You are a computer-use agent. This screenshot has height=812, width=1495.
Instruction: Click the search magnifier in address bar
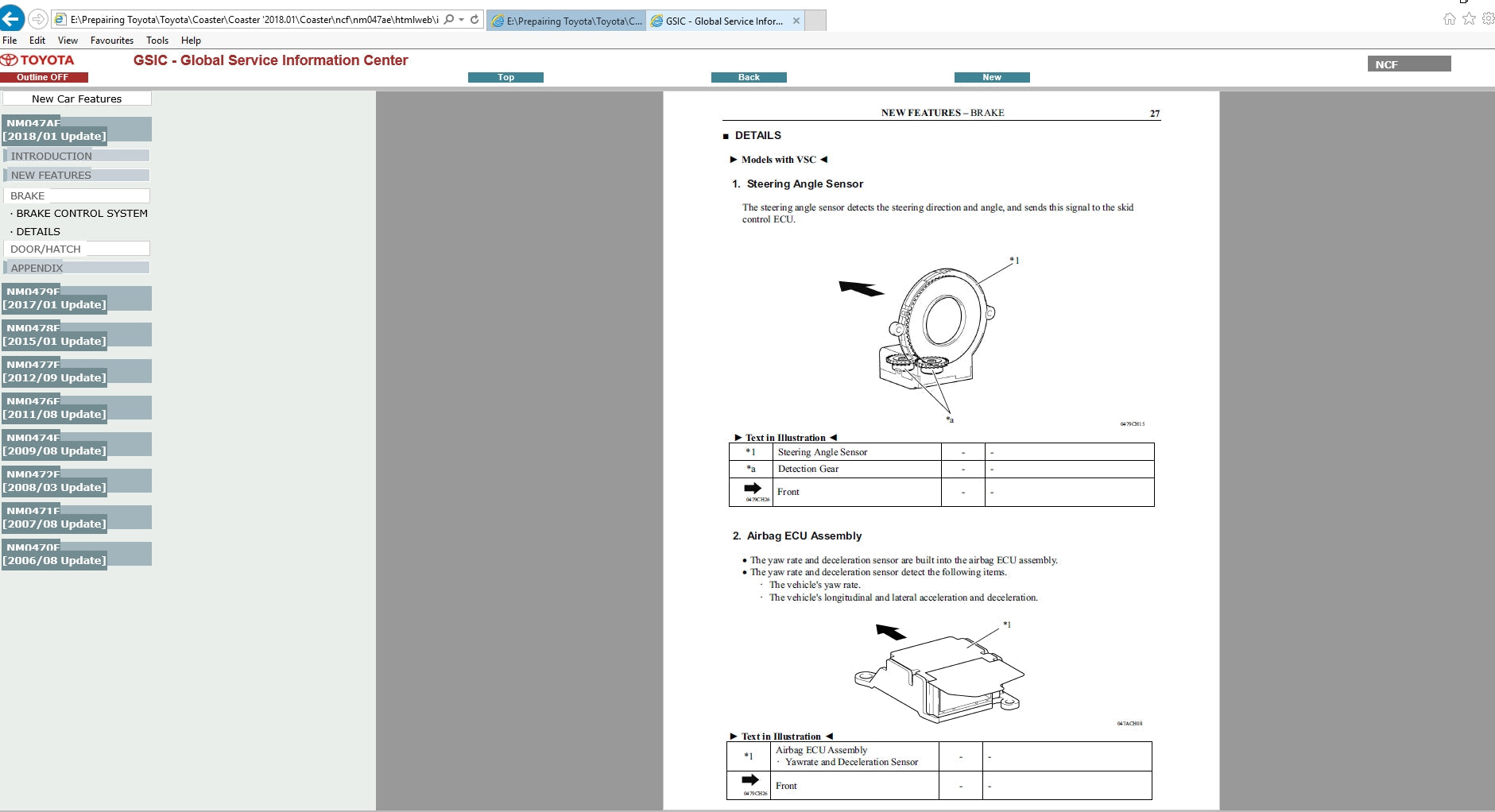(449, 20)
